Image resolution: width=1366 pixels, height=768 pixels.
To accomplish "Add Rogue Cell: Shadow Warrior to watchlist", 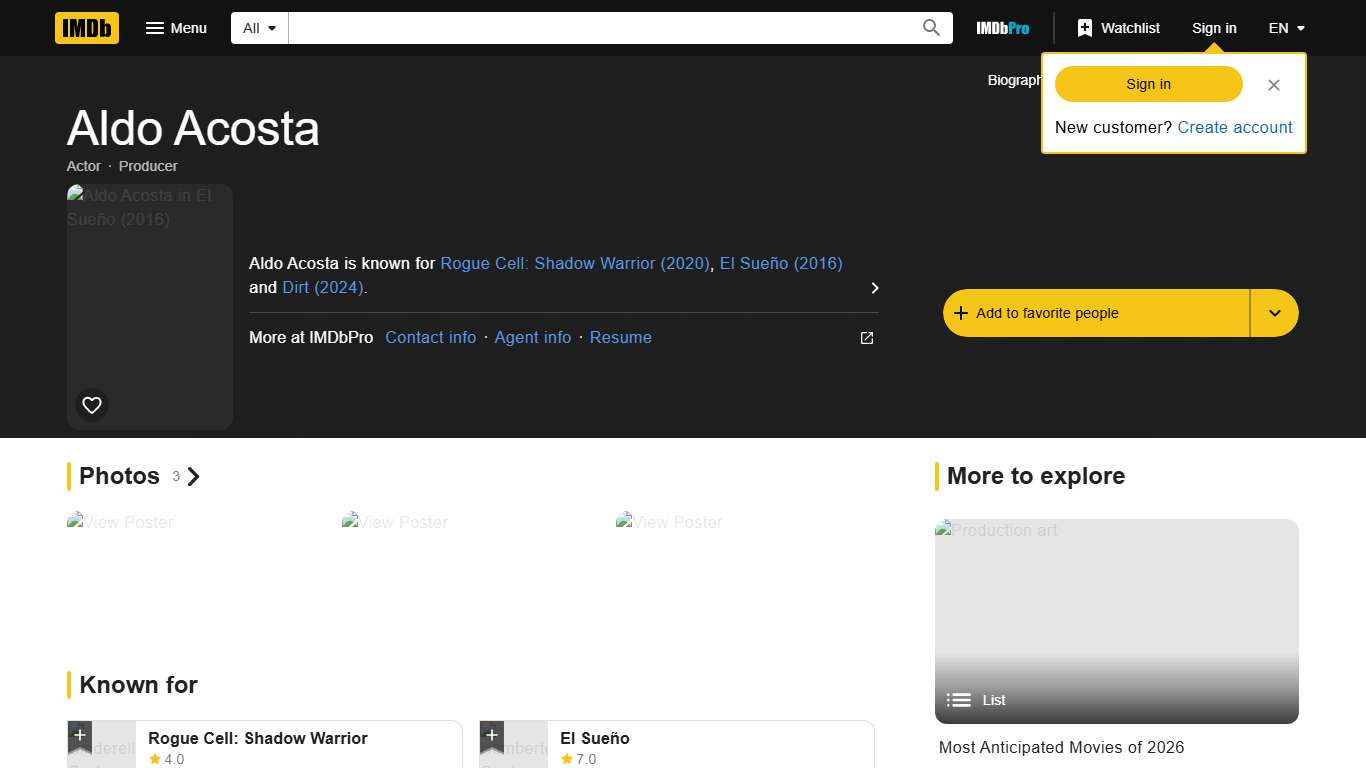I will click(x=79, y=734).
